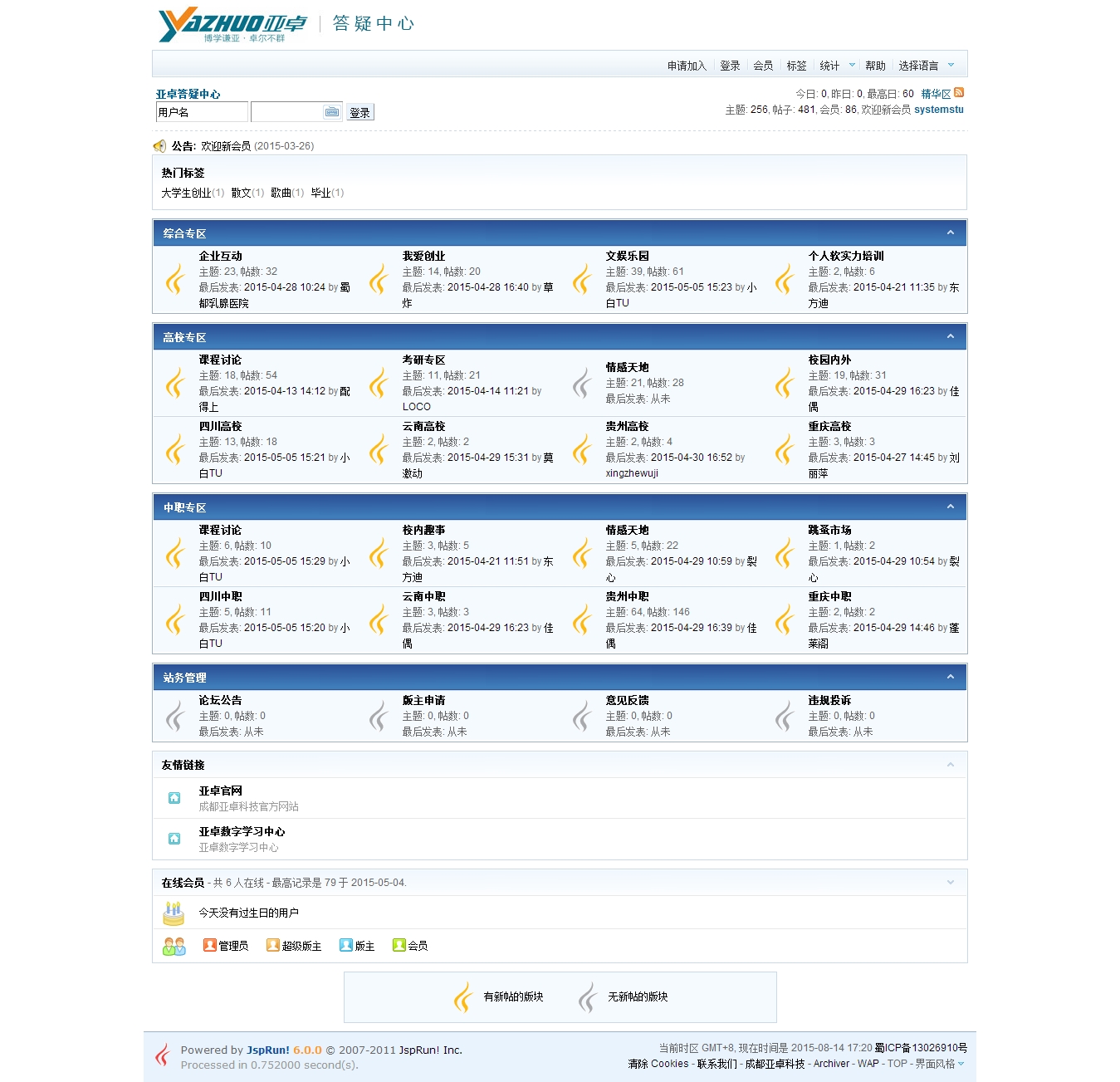
Task: Click the birthday cake icon
Action: tap(174, 913)
